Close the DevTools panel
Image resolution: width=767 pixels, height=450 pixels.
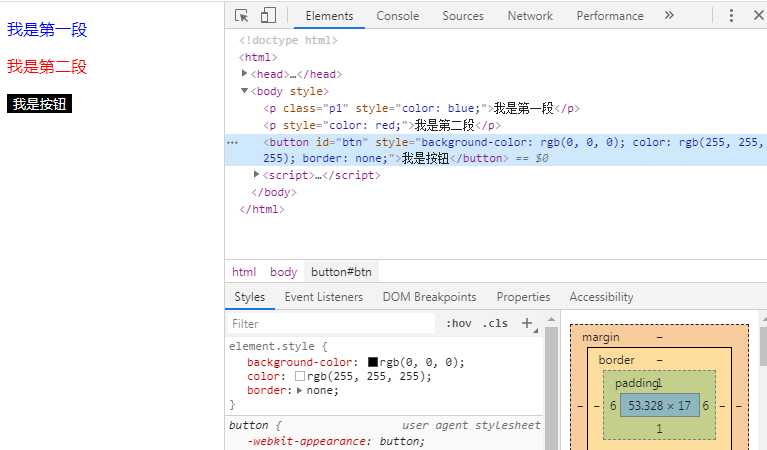[759, 16]
